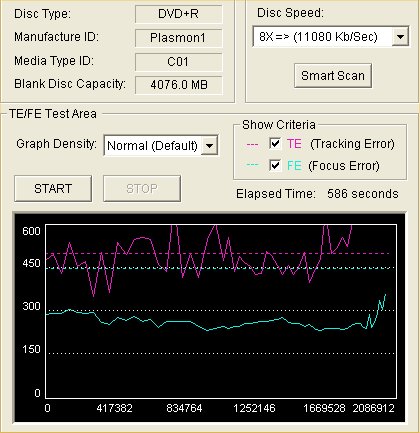420x433 pixels.
Task: Click the 450 y-axis label on graph
Action: [x=31, y=263]
